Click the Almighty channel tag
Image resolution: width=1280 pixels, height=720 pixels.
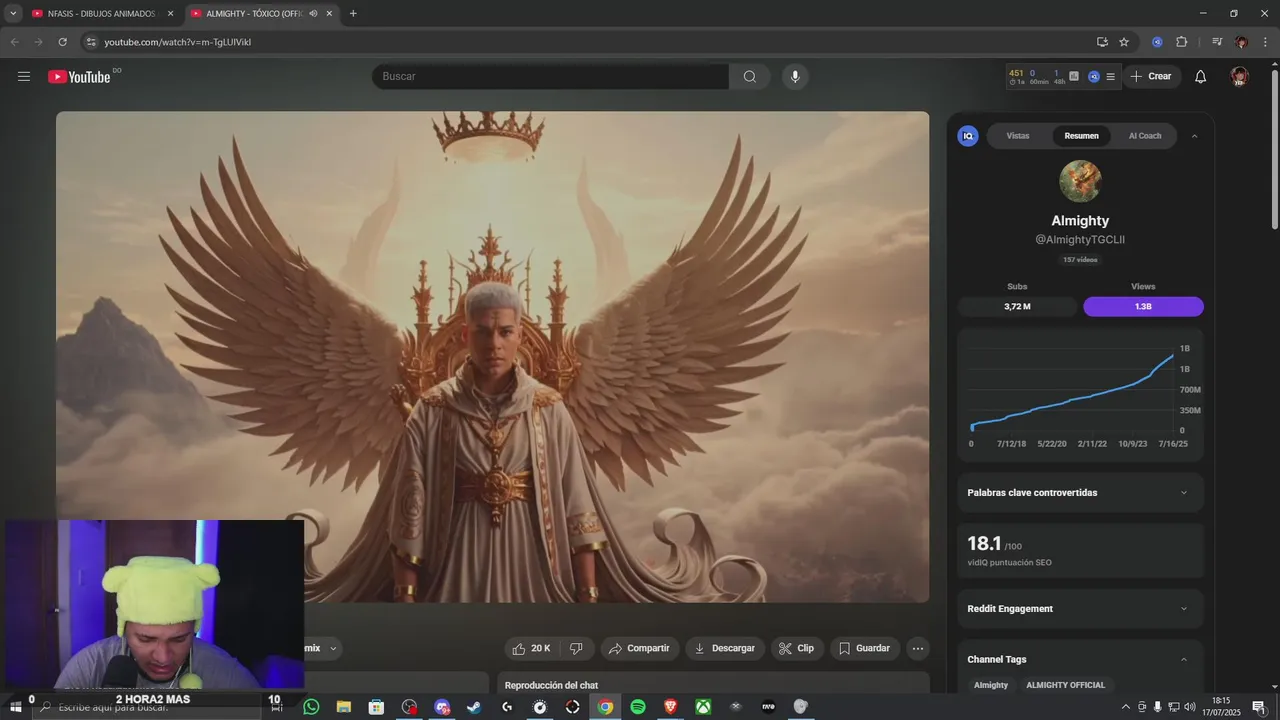click(991, 685)
